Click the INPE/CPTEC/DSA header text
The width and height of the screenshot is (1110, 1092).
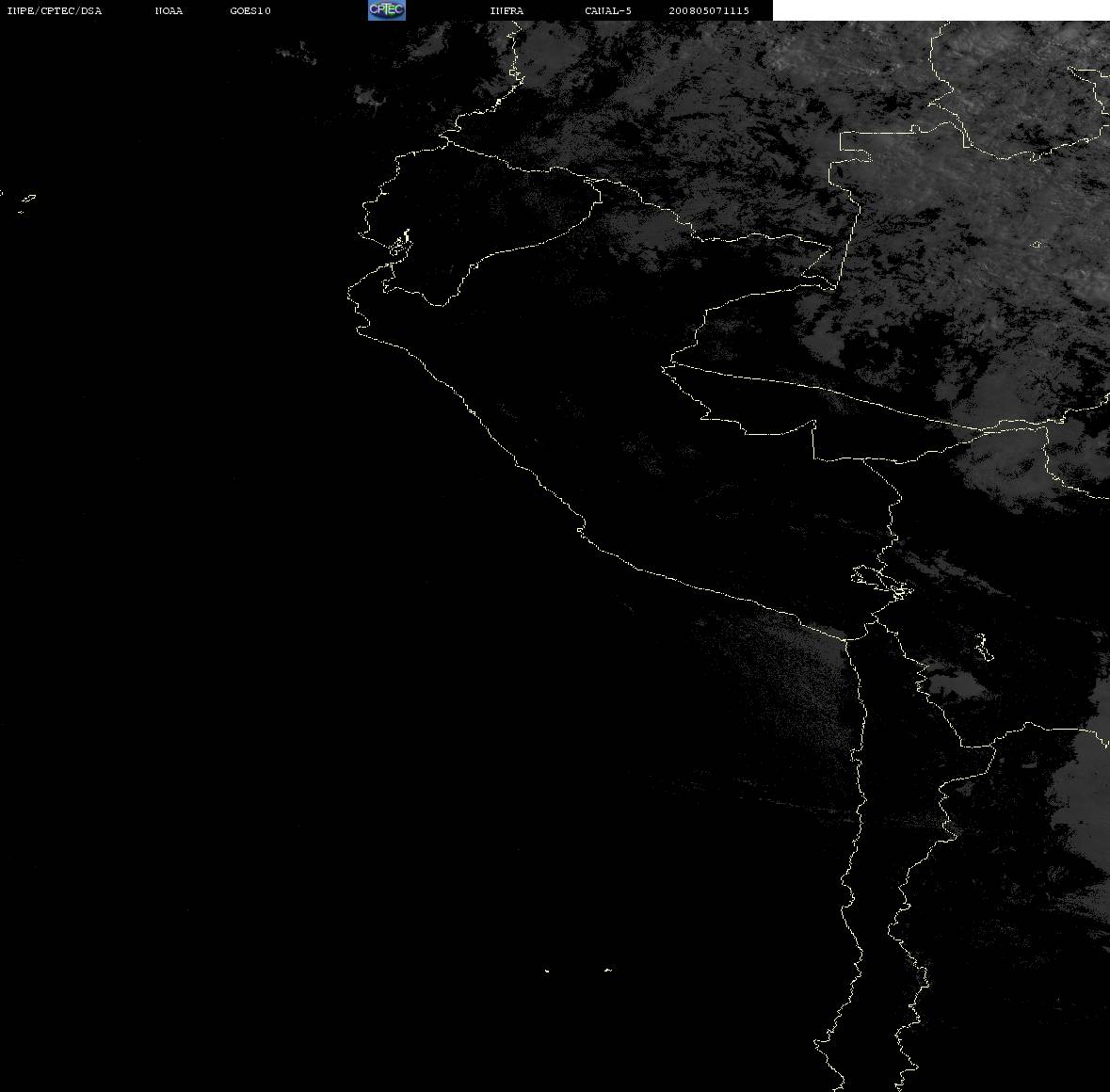55,10
